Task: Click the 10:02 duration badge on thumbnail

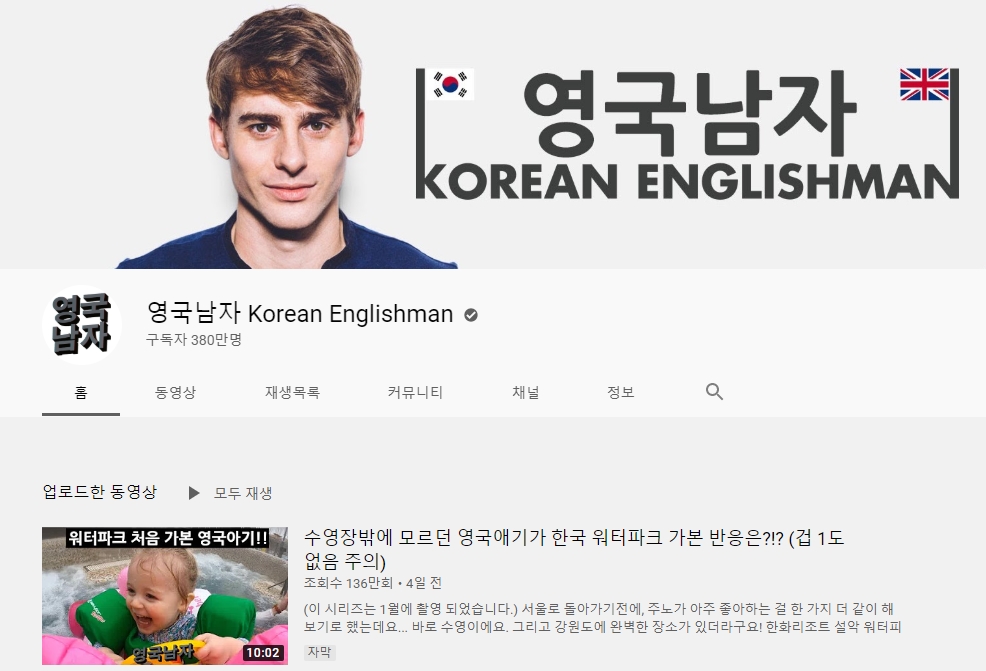Action: [x=263, y=653]
